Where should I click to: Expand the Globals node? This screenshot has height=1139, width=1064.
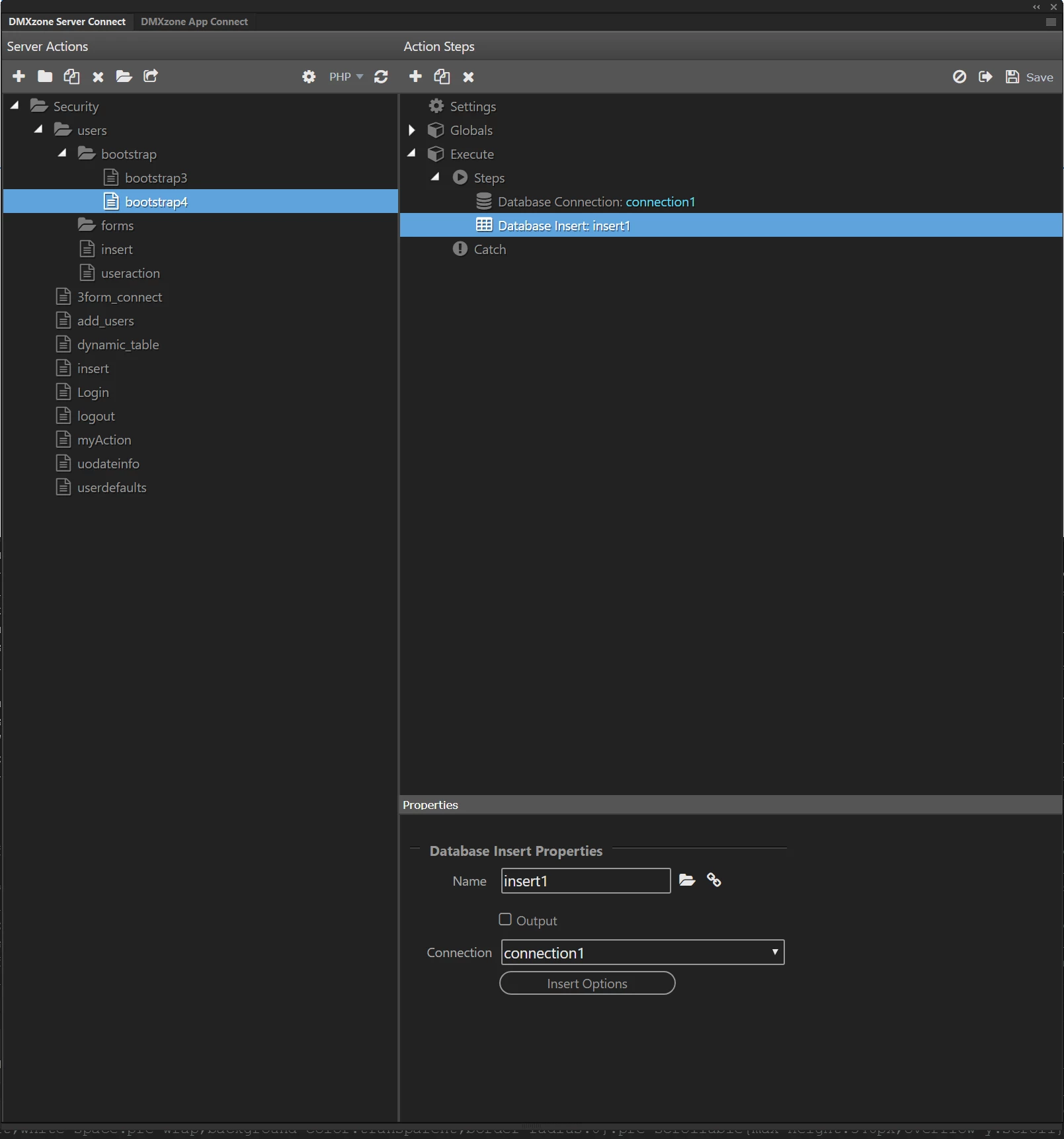click(411, 130)
